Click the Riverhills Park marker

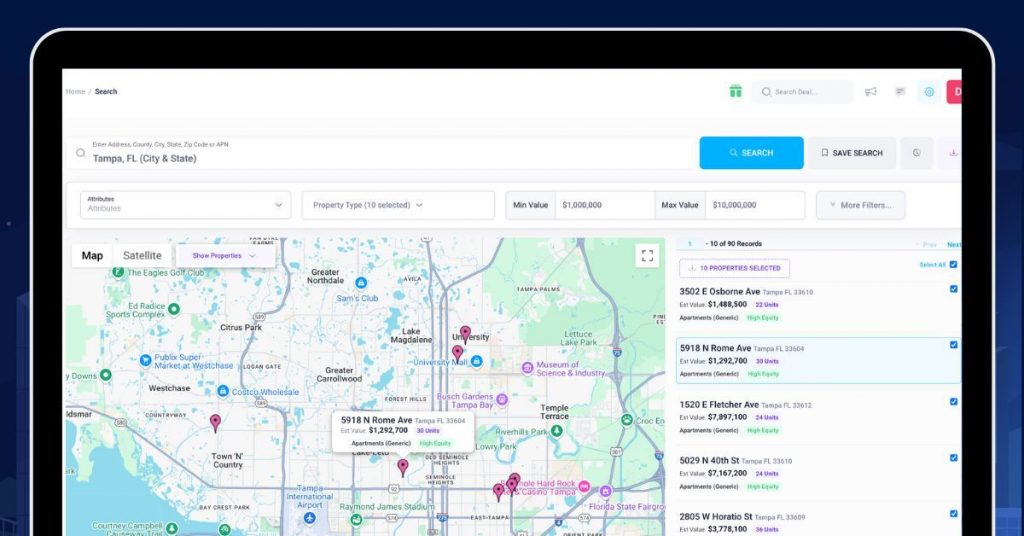pyautogui.click(x=556, y=431)
